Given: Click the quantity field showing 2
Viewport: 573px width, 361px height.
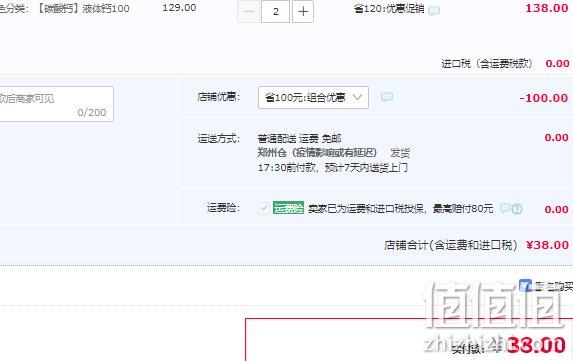Looking at the screenshot, I should pos(276,11).
